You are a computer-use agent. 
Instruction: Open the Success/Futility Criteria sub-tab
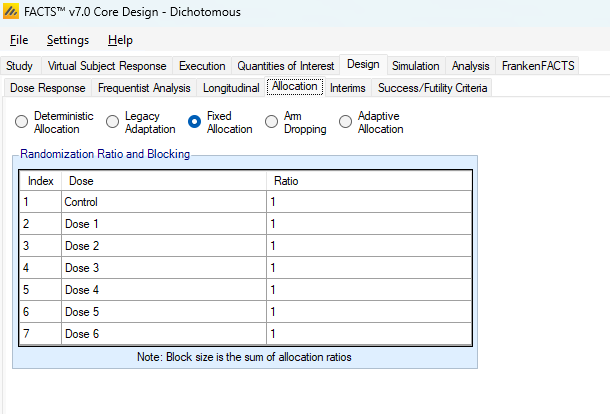[432, 88]
